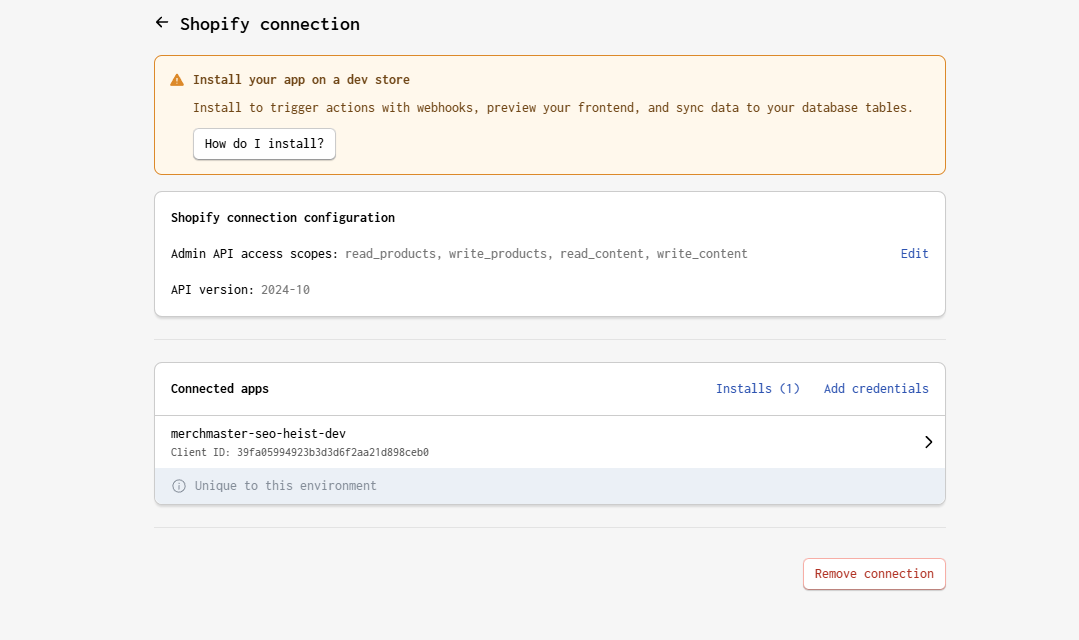This screenshot has height=640, width=1079.
Task: Open the Installs (1) link
Action: pyautogui.click(x=757, y=389)
